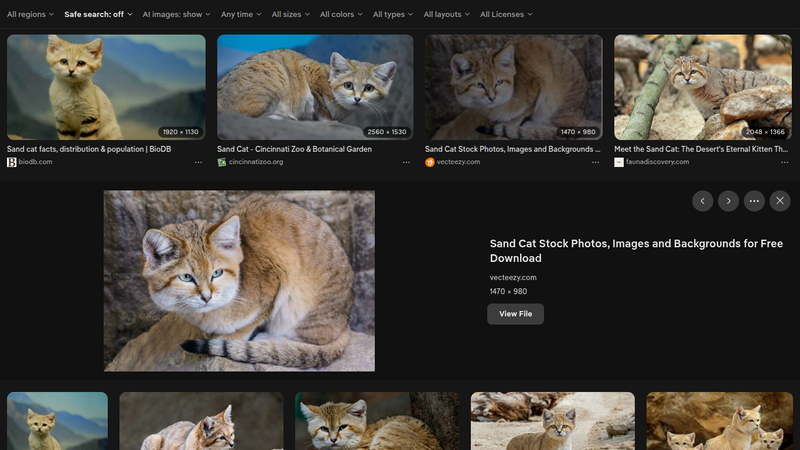The image size is (800, 450).
Task: Go to the next image with right arrow
Action: pyautogui.click(x=729, y=201)
